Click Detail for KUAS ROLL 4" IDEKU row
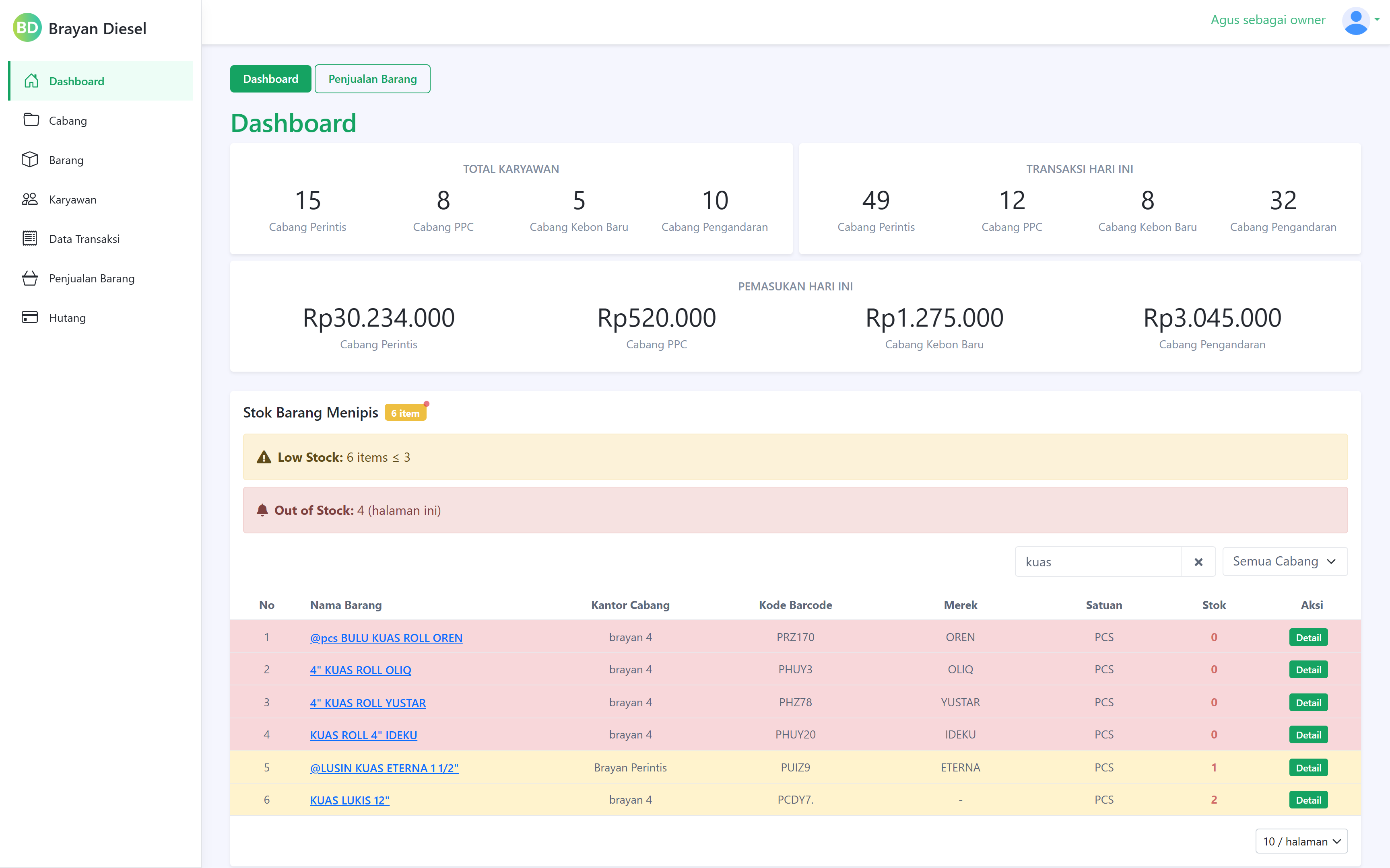Image resolution: width=1390 pixels, height=868 pixels. [x=1308, y=735]
